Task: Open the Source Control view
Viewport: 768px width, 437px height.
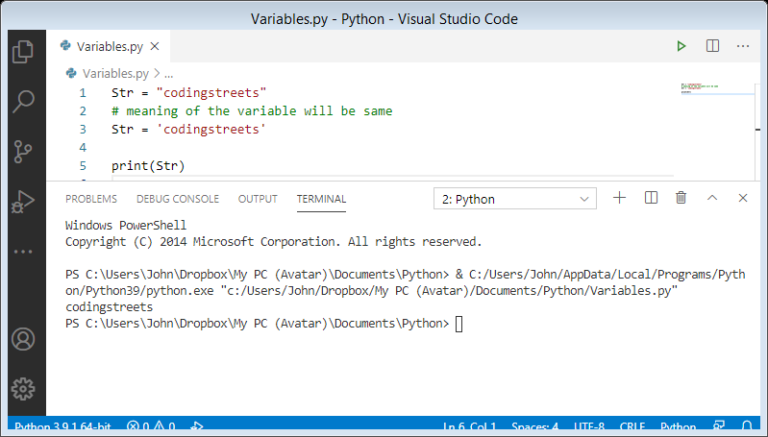Action: pos(22,151)
